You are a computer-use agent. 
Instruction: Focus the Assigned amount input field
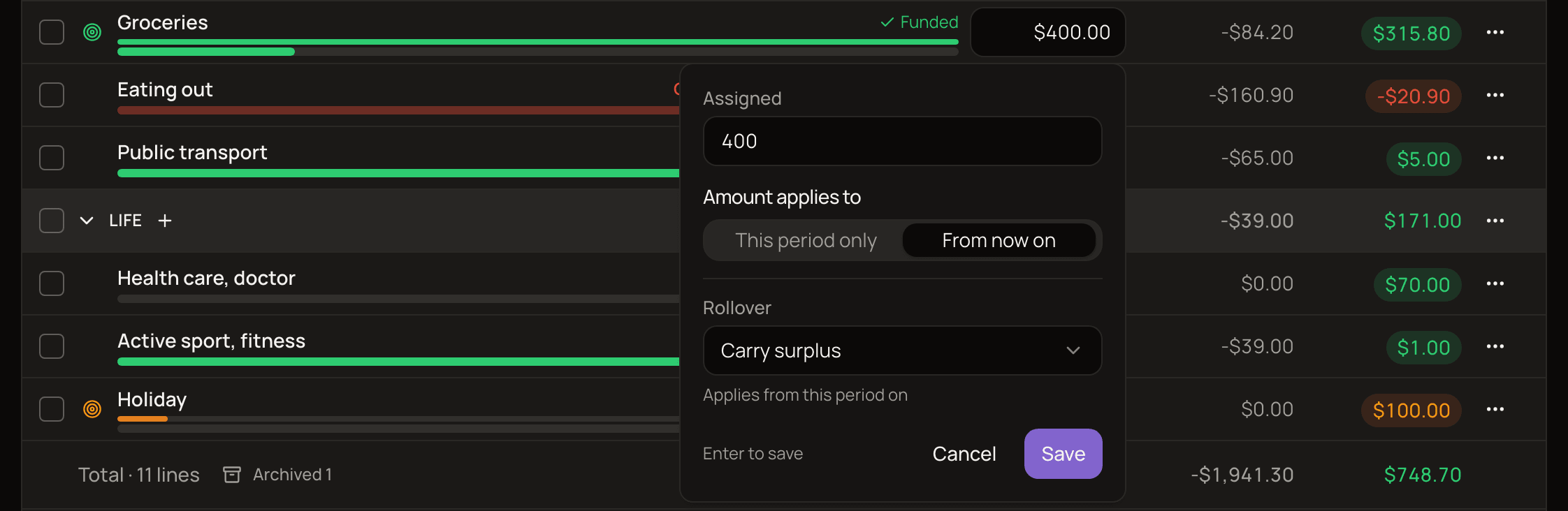pyautogui.click(x=902, y=141)
